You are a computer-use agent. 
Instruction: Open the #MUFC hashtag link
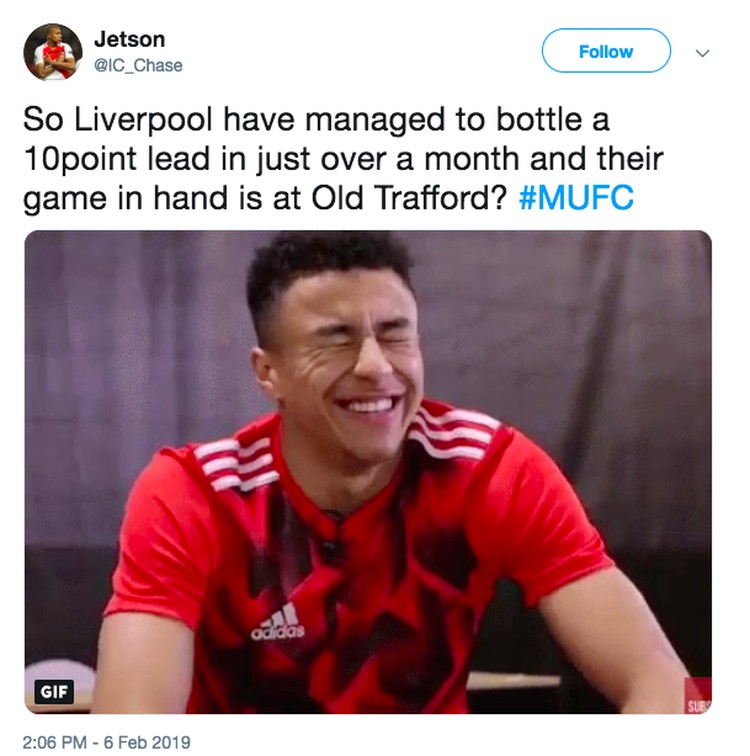[576, 197]
